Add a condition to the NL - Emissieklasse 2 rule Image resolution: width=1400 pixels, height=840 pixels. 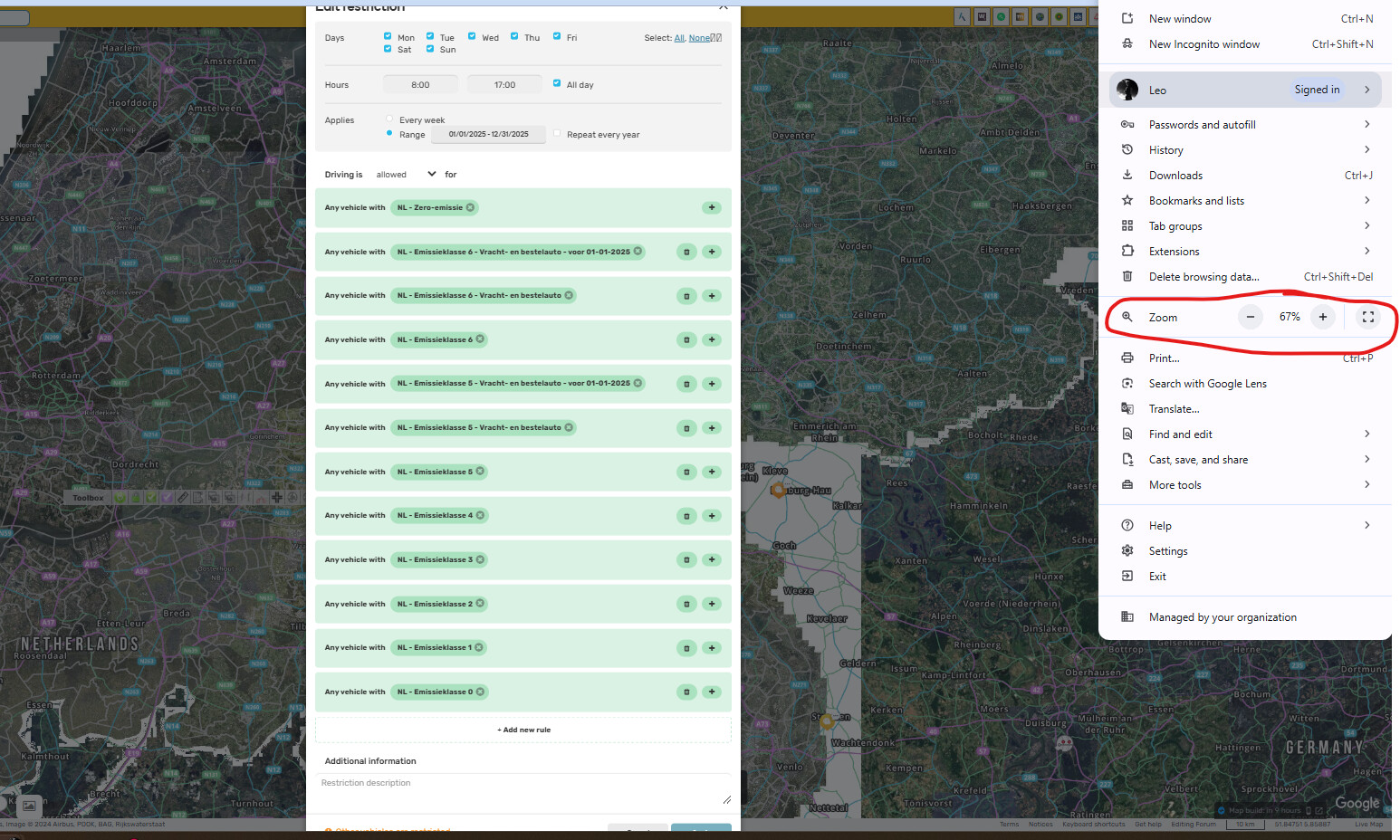(712, 604)
